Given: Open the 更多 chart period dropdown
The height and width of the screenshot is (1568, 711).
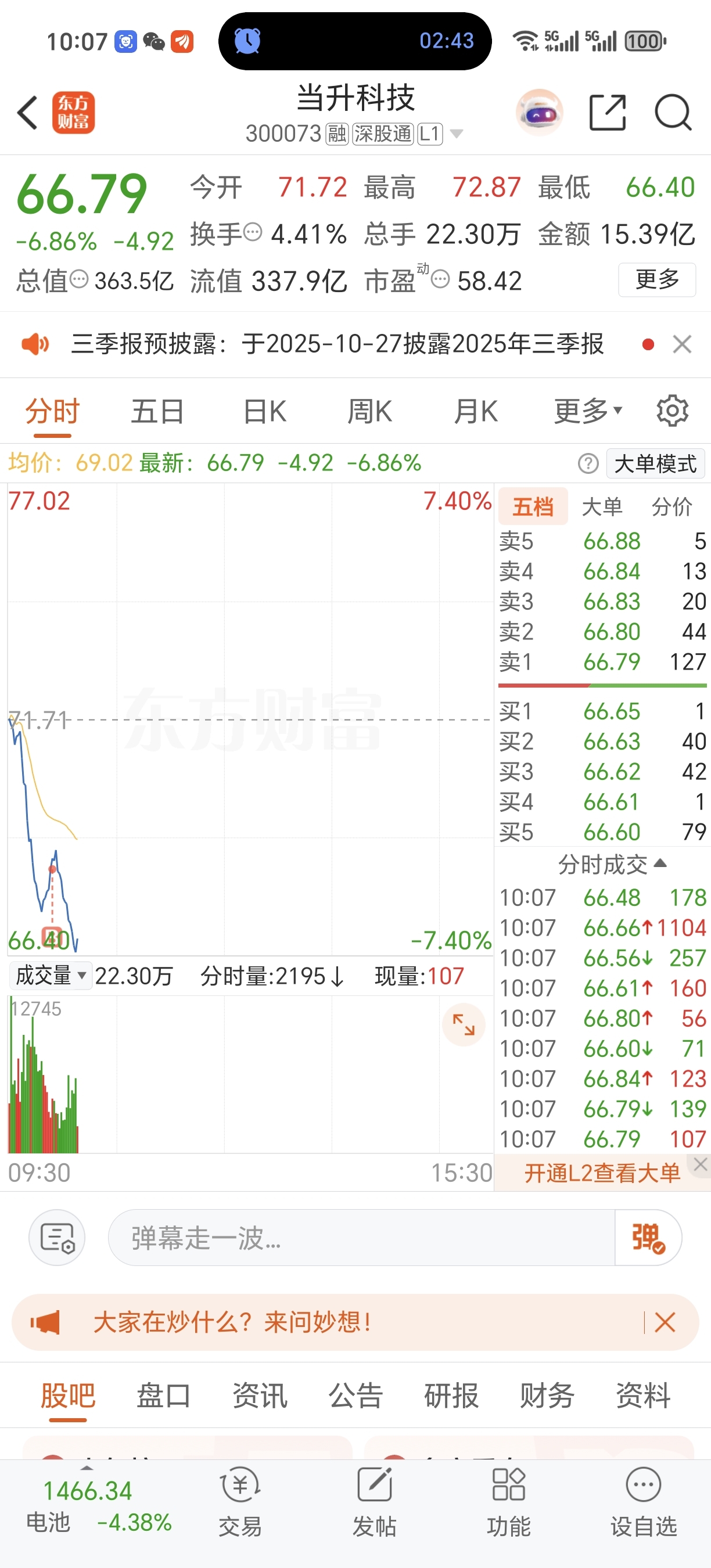Looking at the screenshot, I should click(x=588, y=411).
